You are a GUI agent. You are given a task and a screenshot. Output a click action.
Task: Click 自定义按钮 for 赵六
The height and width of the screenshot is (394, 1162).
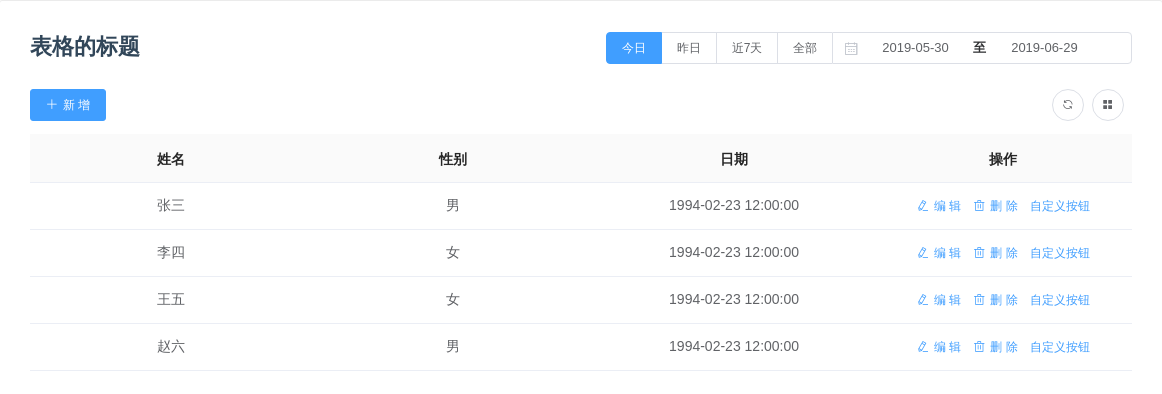point(1060,347)
